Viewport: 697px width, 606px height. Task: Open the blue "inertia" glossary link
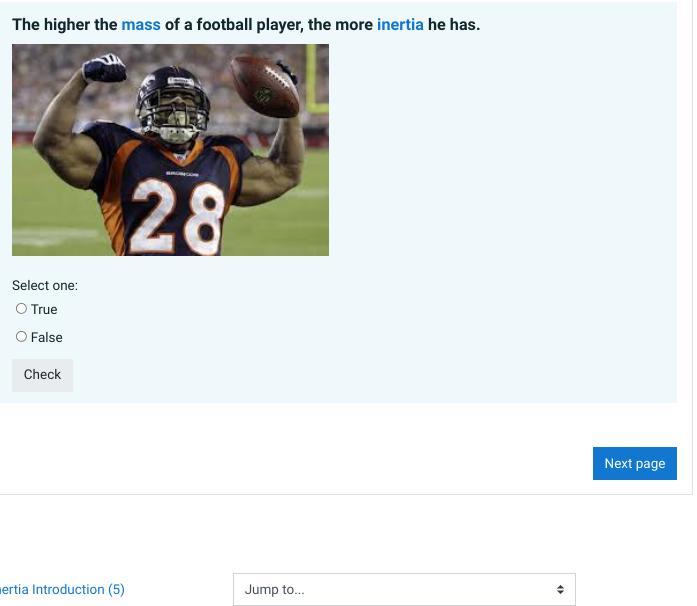point(400,24)
